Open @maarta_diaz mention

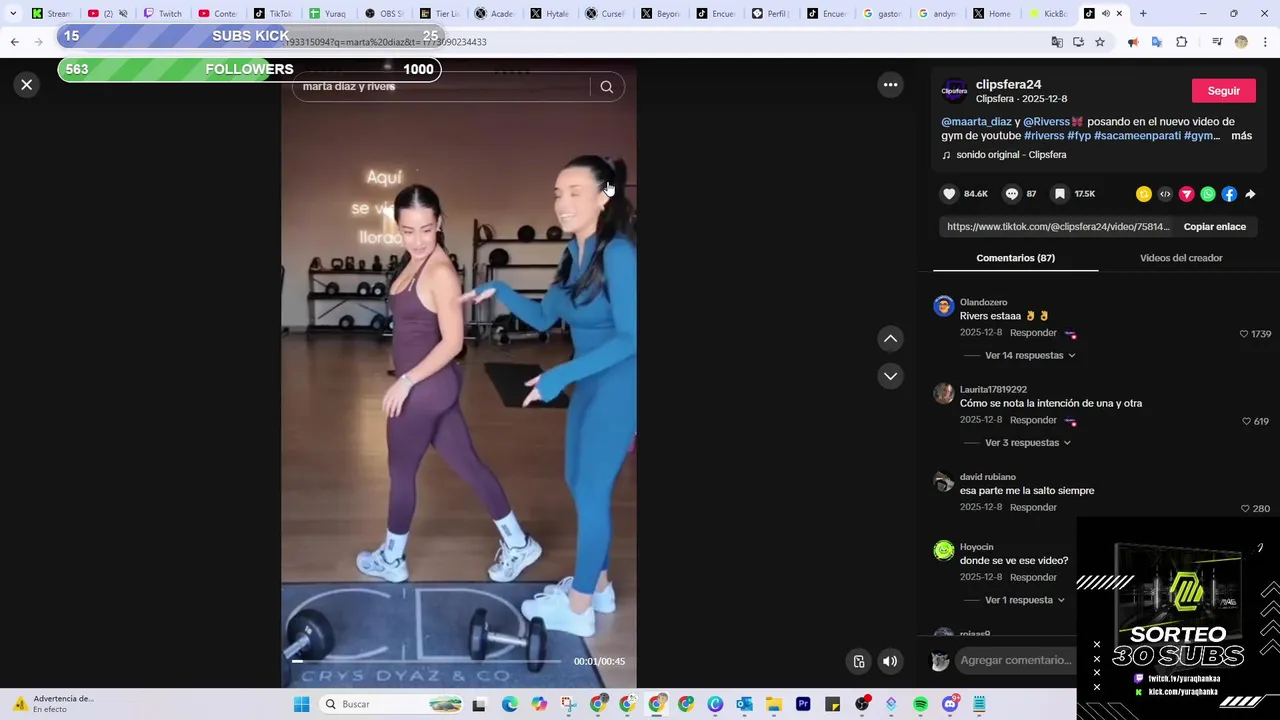tap(976, 122)
